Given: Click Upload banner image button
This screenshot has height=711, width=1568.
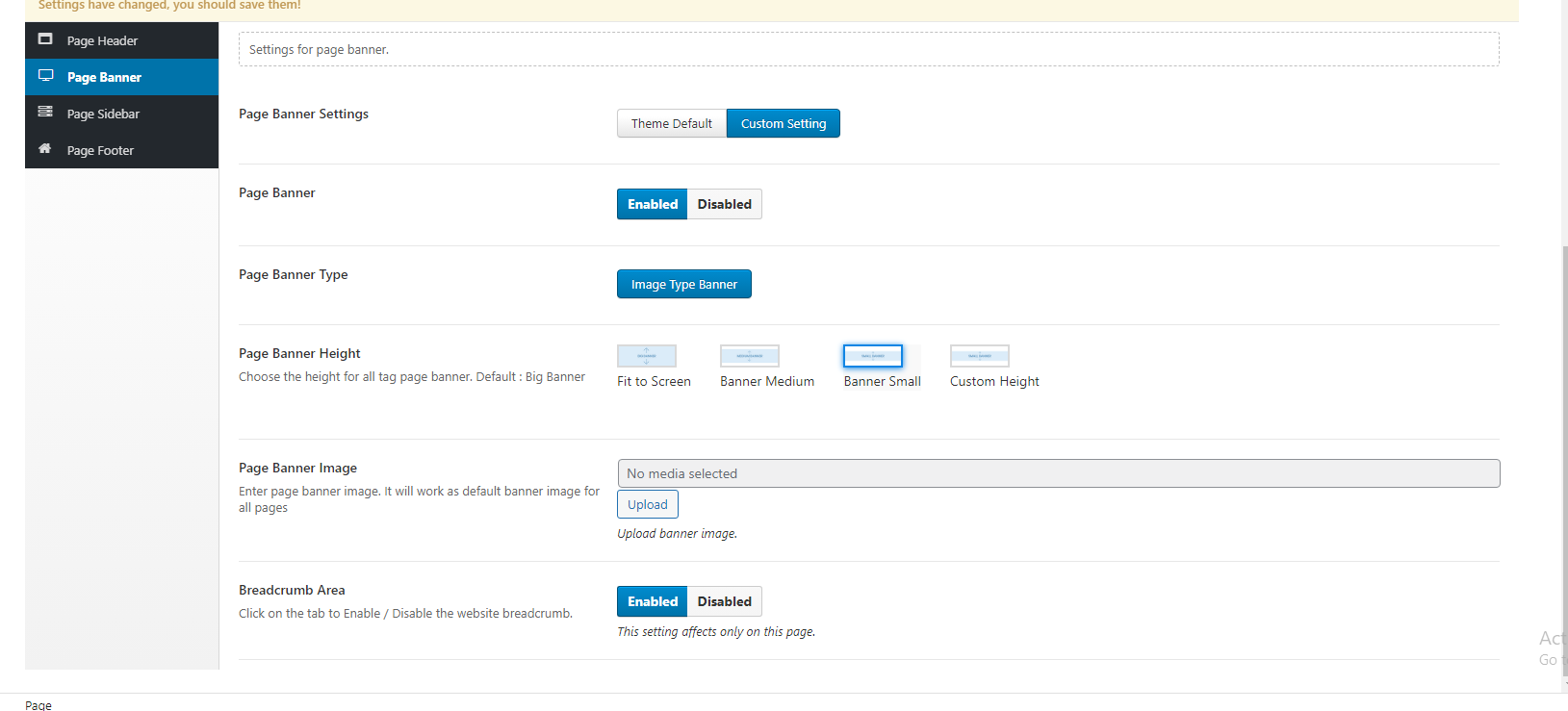Looking at the screenshot, I should [648, 504].
